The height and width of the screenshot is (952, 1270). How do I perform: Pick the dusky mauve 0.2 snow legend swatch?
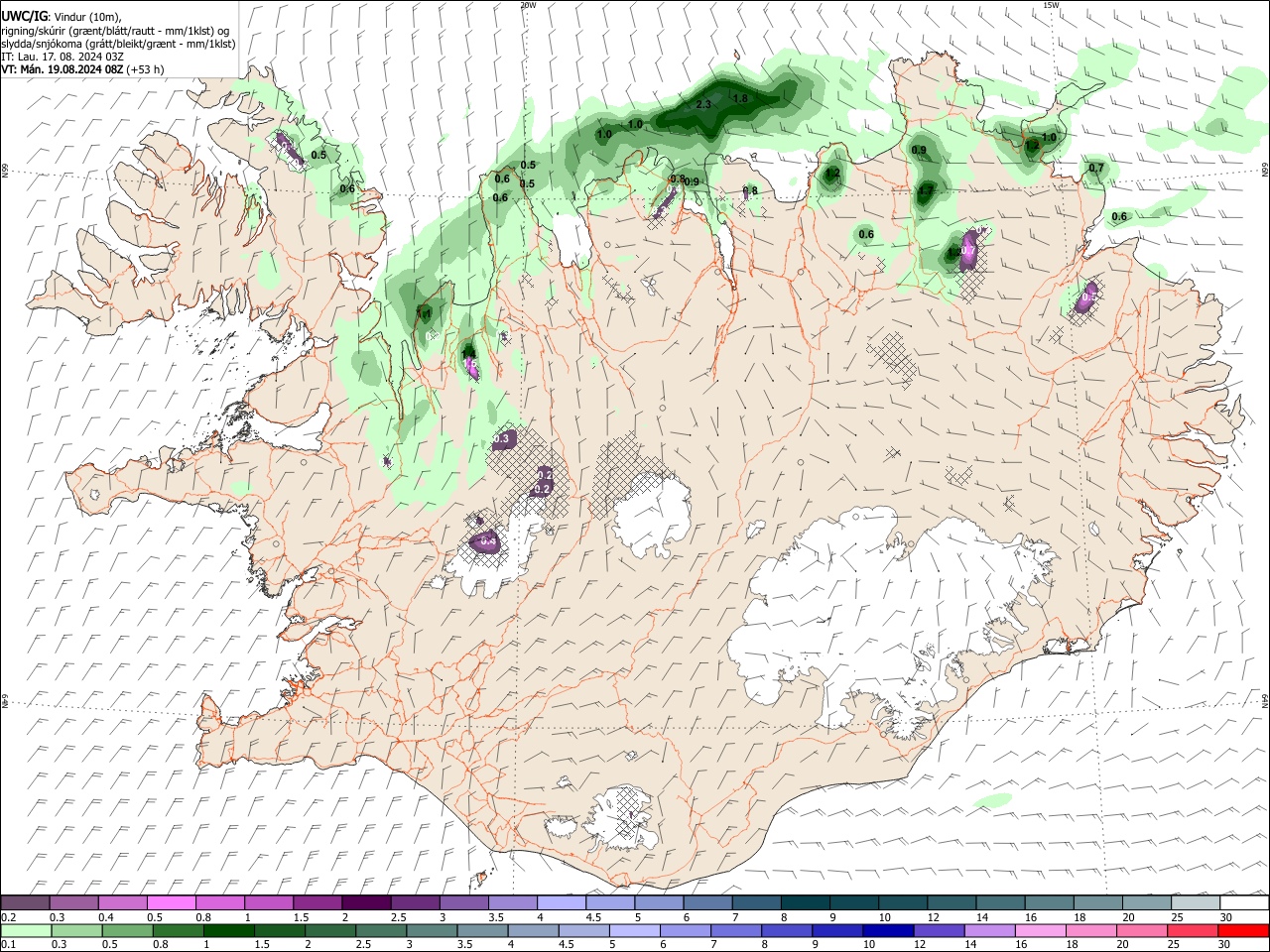(25, 902)
